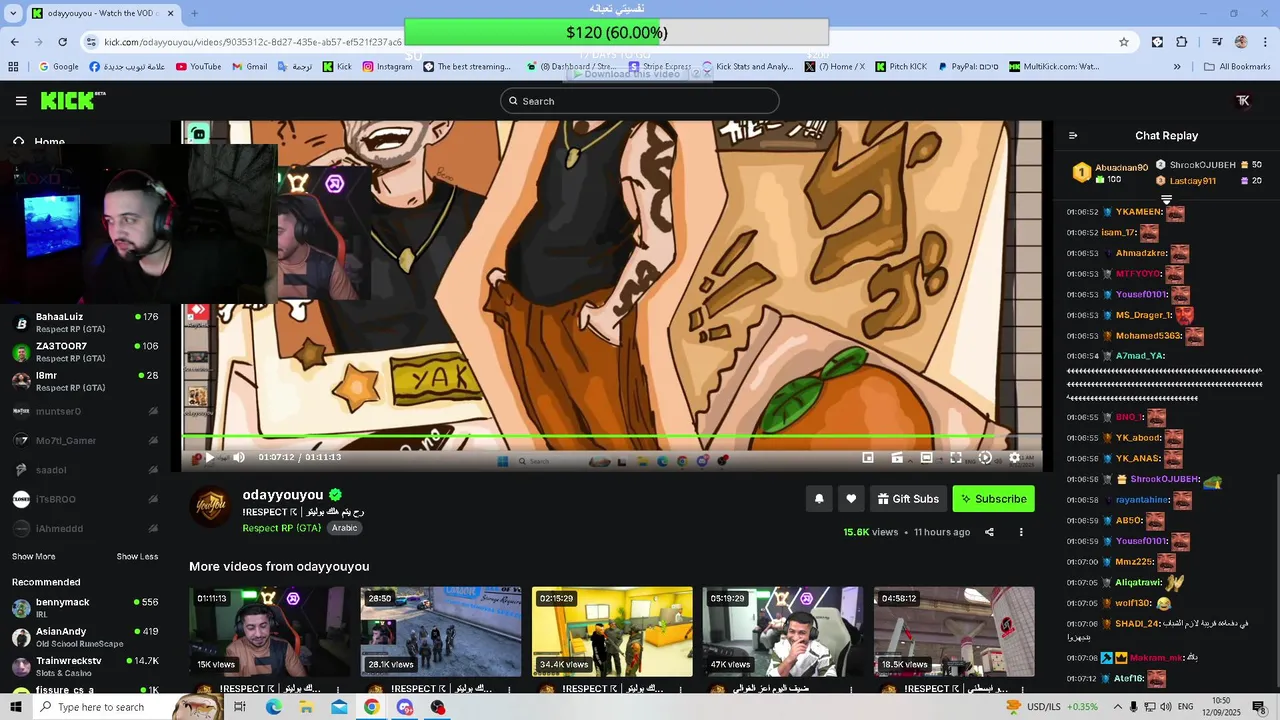This screenshot has height=720, width=1280.
Task: Open the 02:15:29 video thumbnail
Action: click(x=612, y=631)
